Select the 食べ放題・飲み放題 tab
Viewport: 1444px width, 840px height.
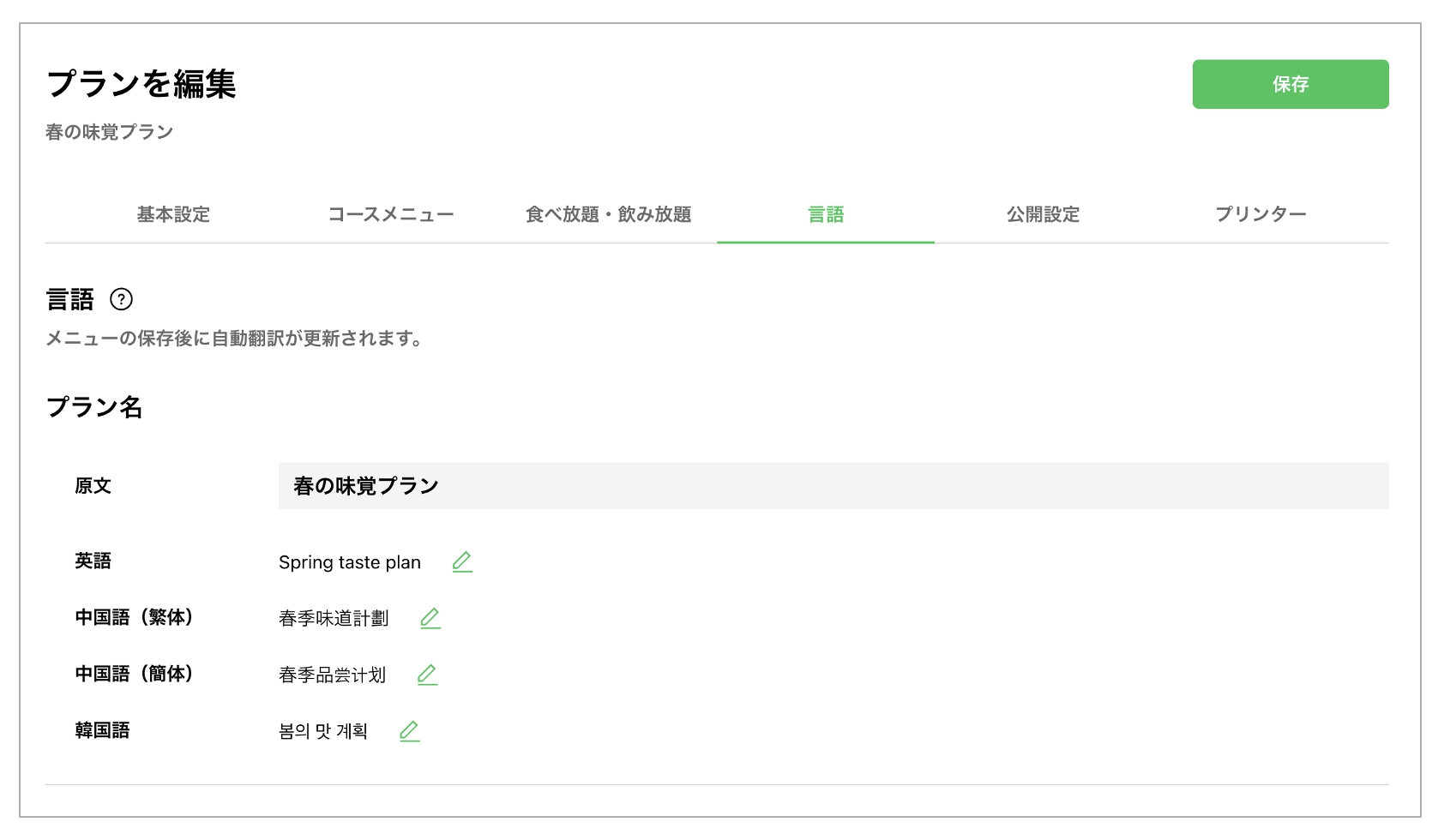611,214
